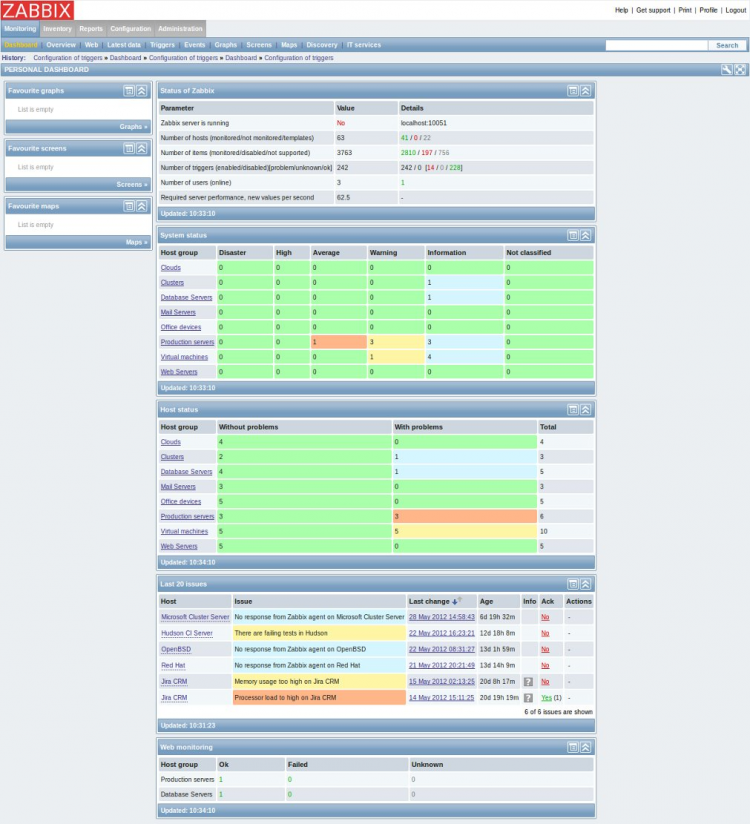Open Web Servers in System status
750x824 pixels.
(179, 372)
